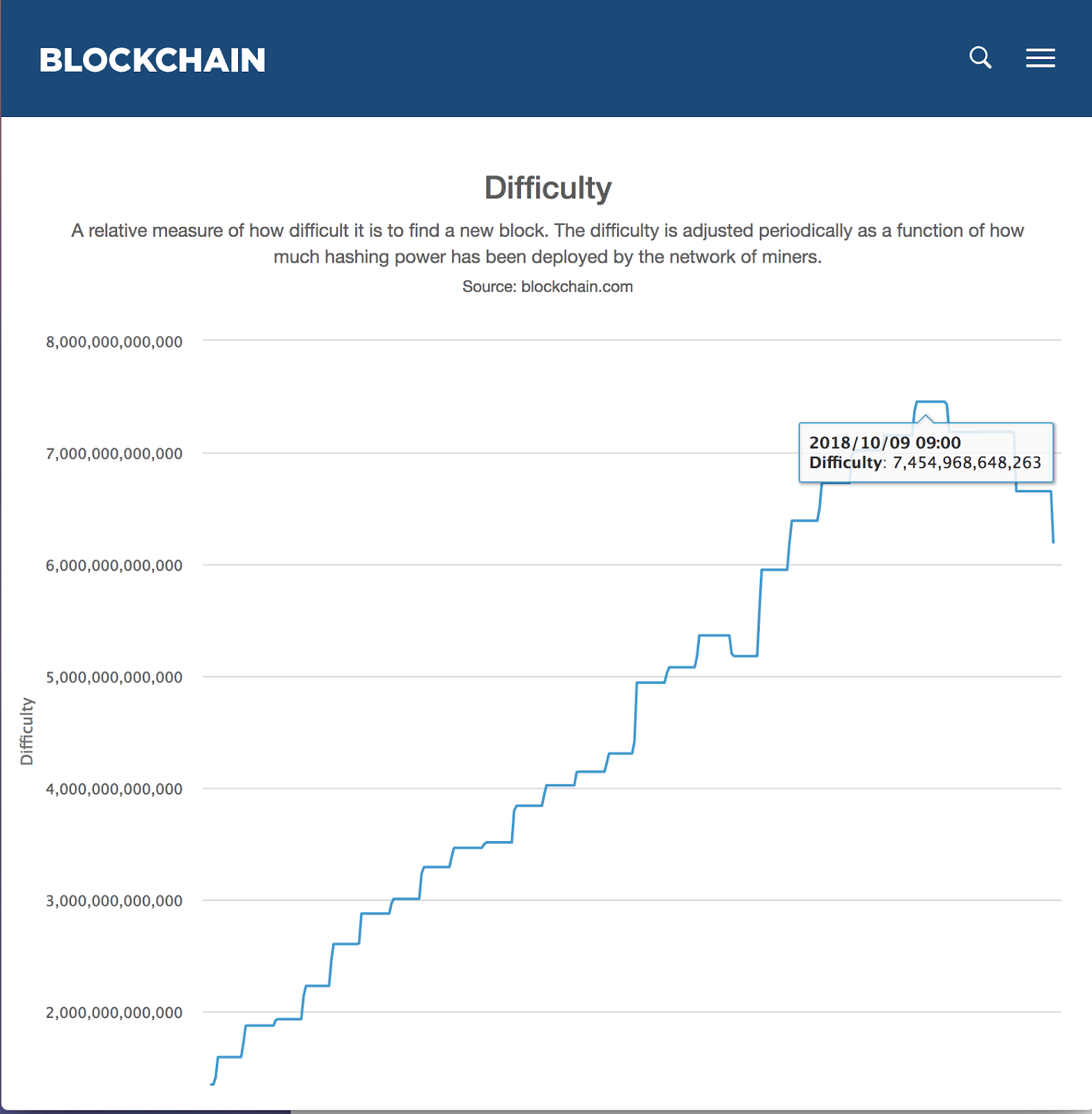Click the starting point of the difficulty line
Screen dimensions: 1092x1114
click(212, 1084)
